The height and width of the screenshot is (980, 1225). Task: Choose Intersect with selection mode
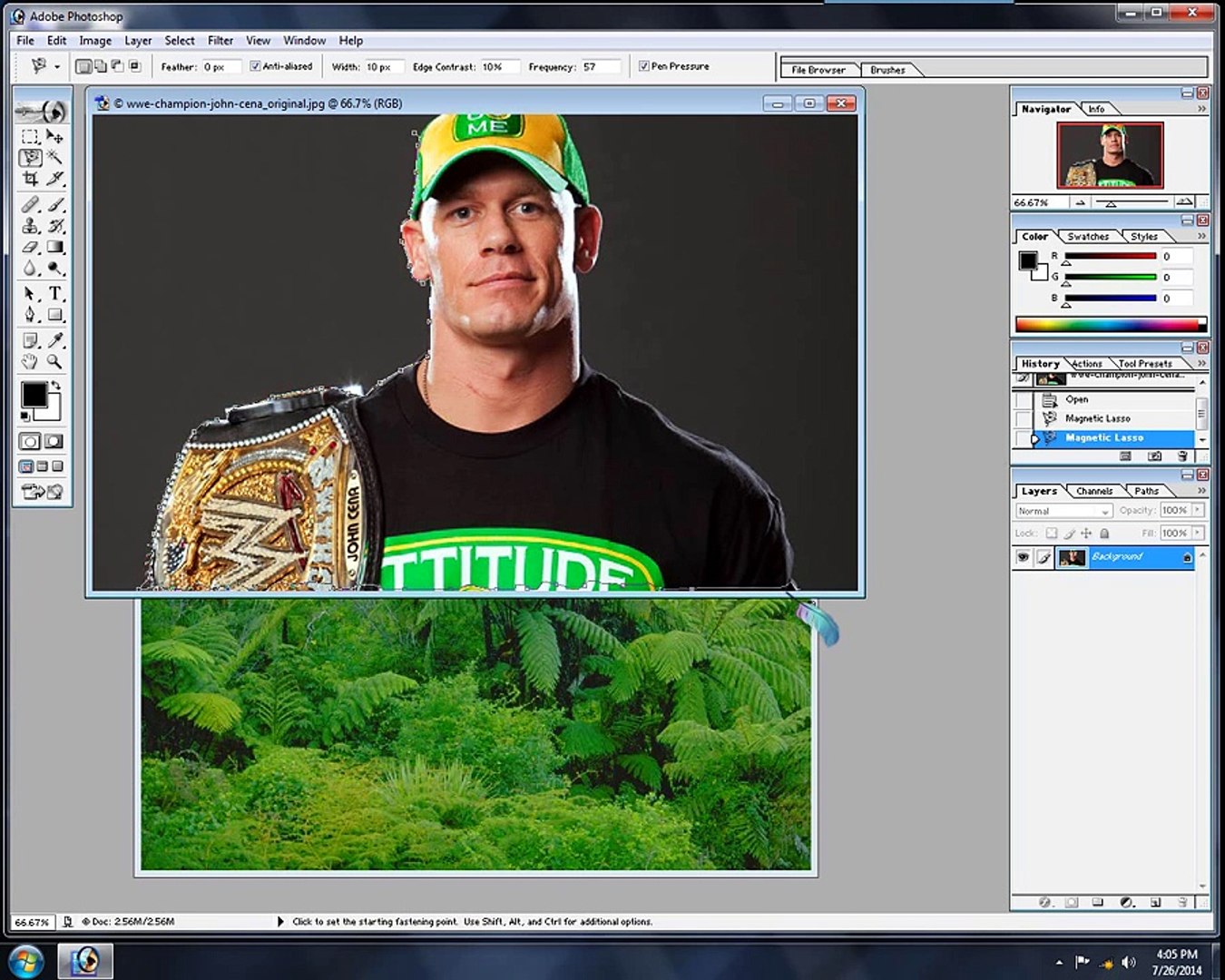(x=134, y=66)
